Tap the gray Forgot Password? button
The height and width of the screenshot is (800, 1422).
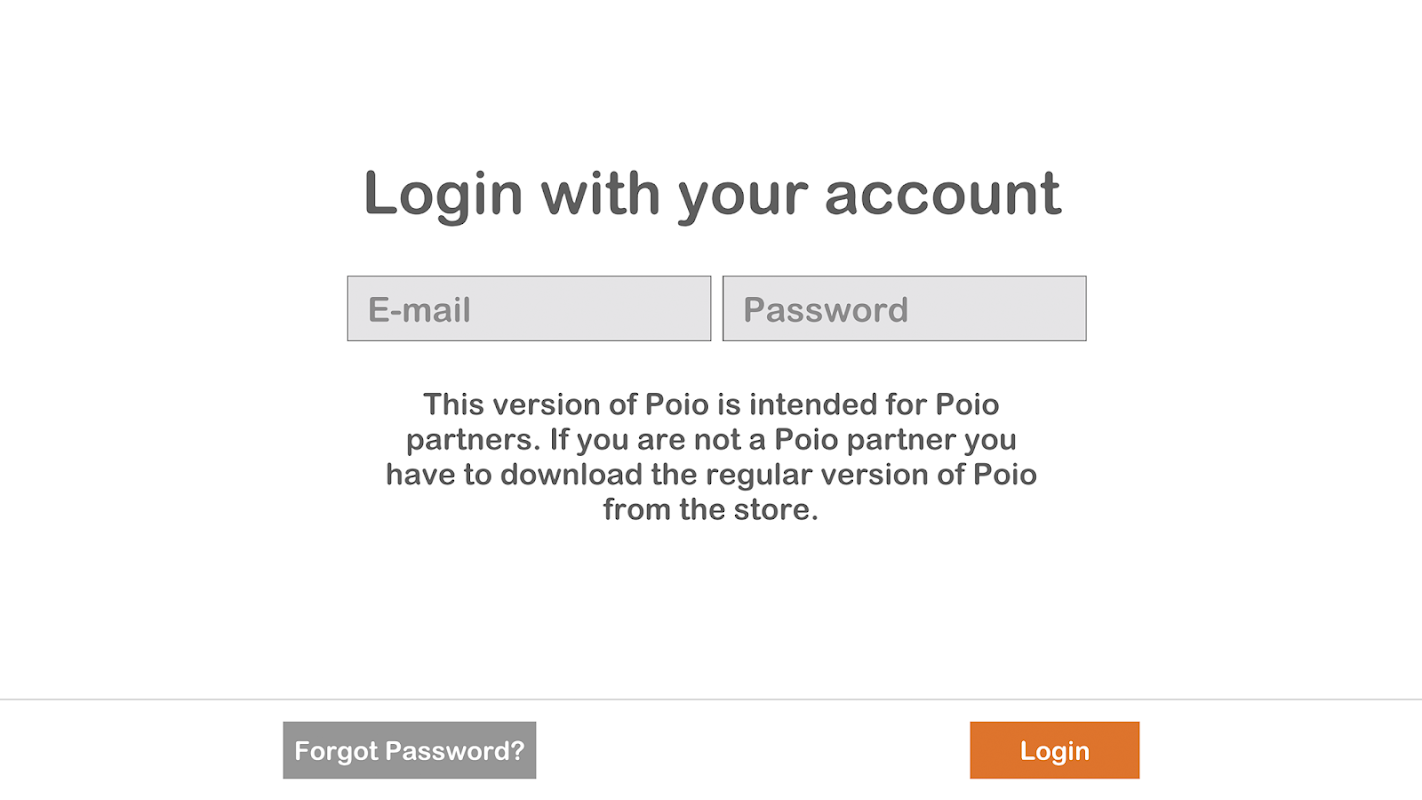coord(409,750)
